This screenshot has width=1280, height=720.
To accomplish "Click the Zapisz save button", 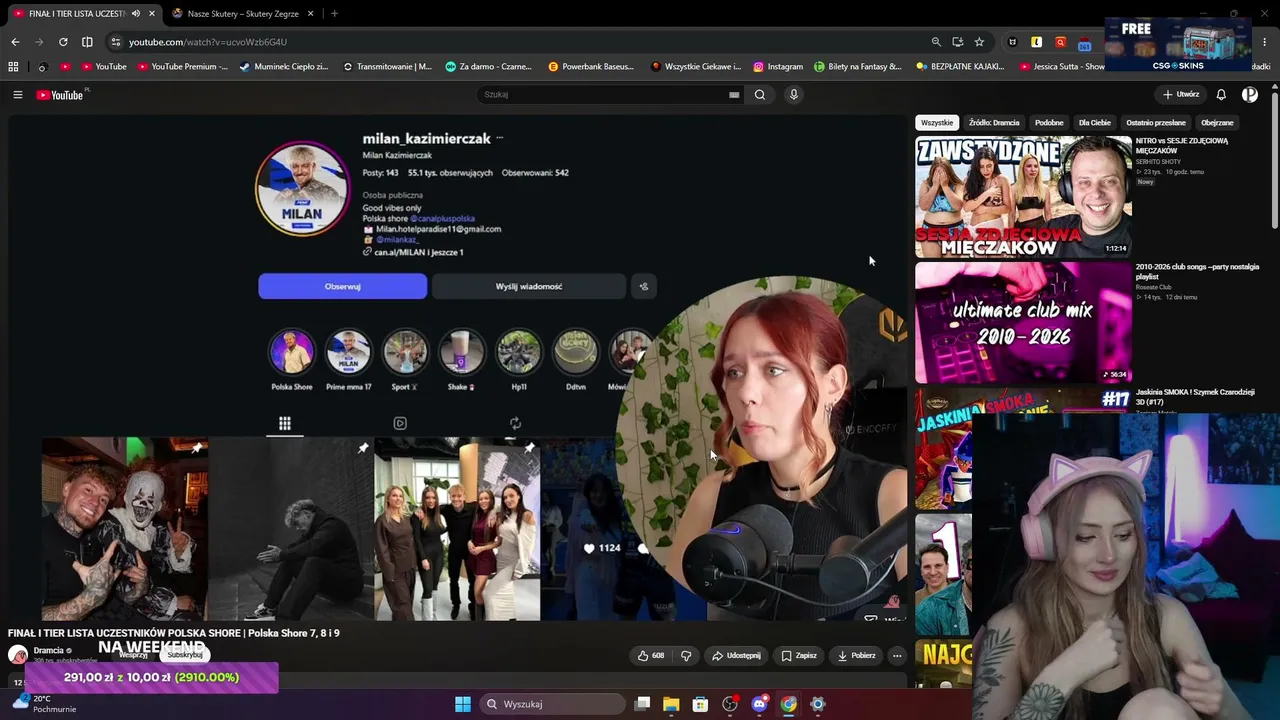I will 799,656.
